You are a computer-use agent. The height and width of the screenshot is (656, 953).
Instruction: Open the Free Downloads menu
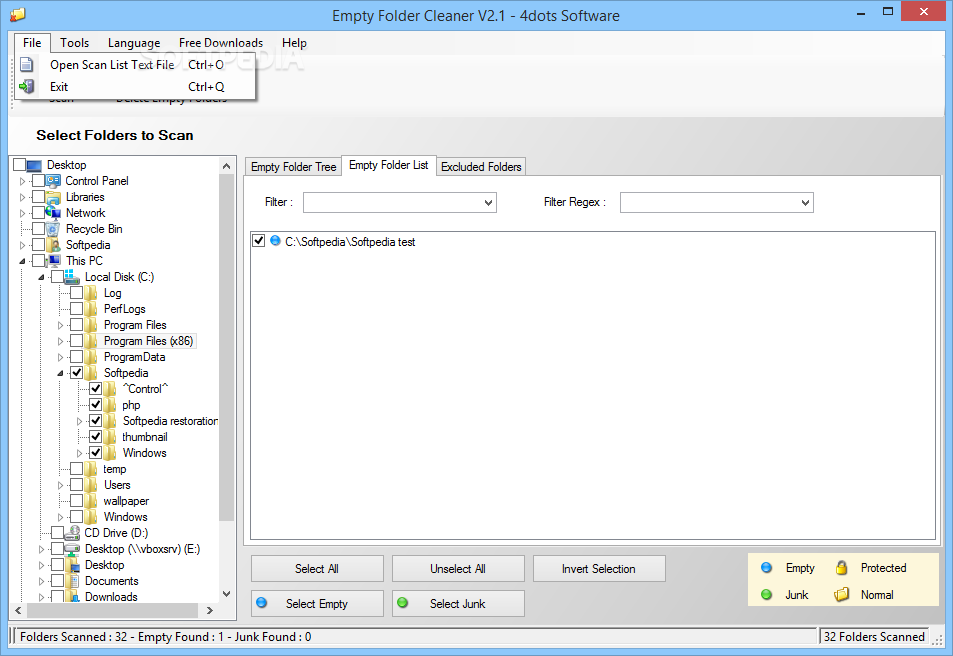pos(221,43)
